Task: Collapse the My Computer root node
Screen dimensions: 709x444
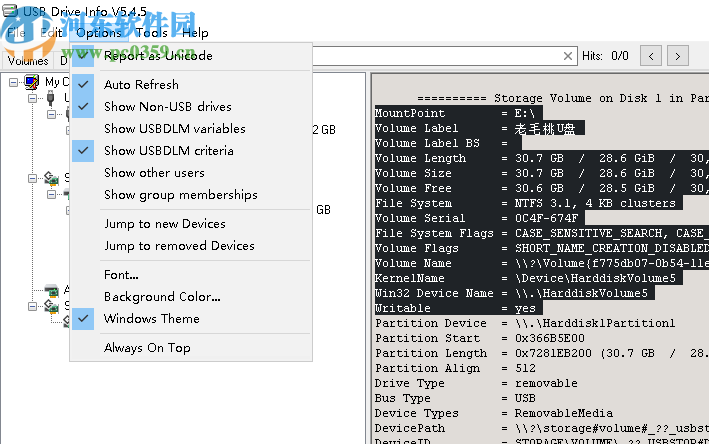Action: [x=14, y=82]
